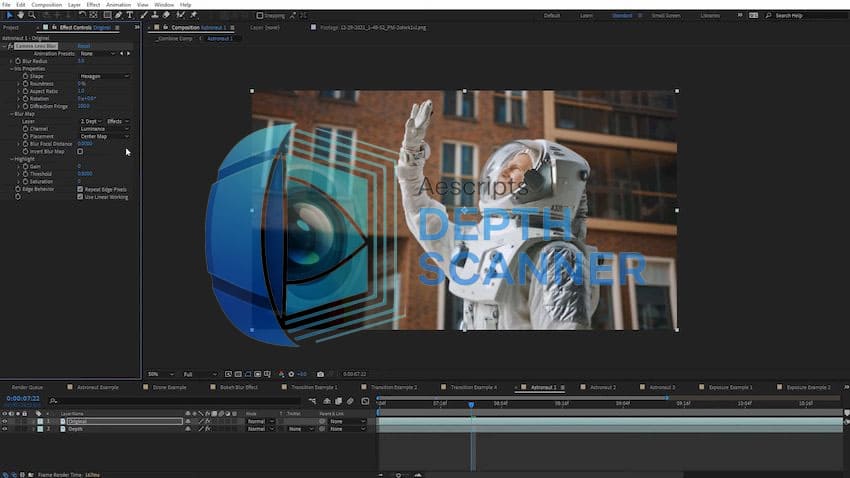Switch to the Libraries workspace
Image resolution: width=850 pixels, height=478 pixels.
tap(710, 16)
